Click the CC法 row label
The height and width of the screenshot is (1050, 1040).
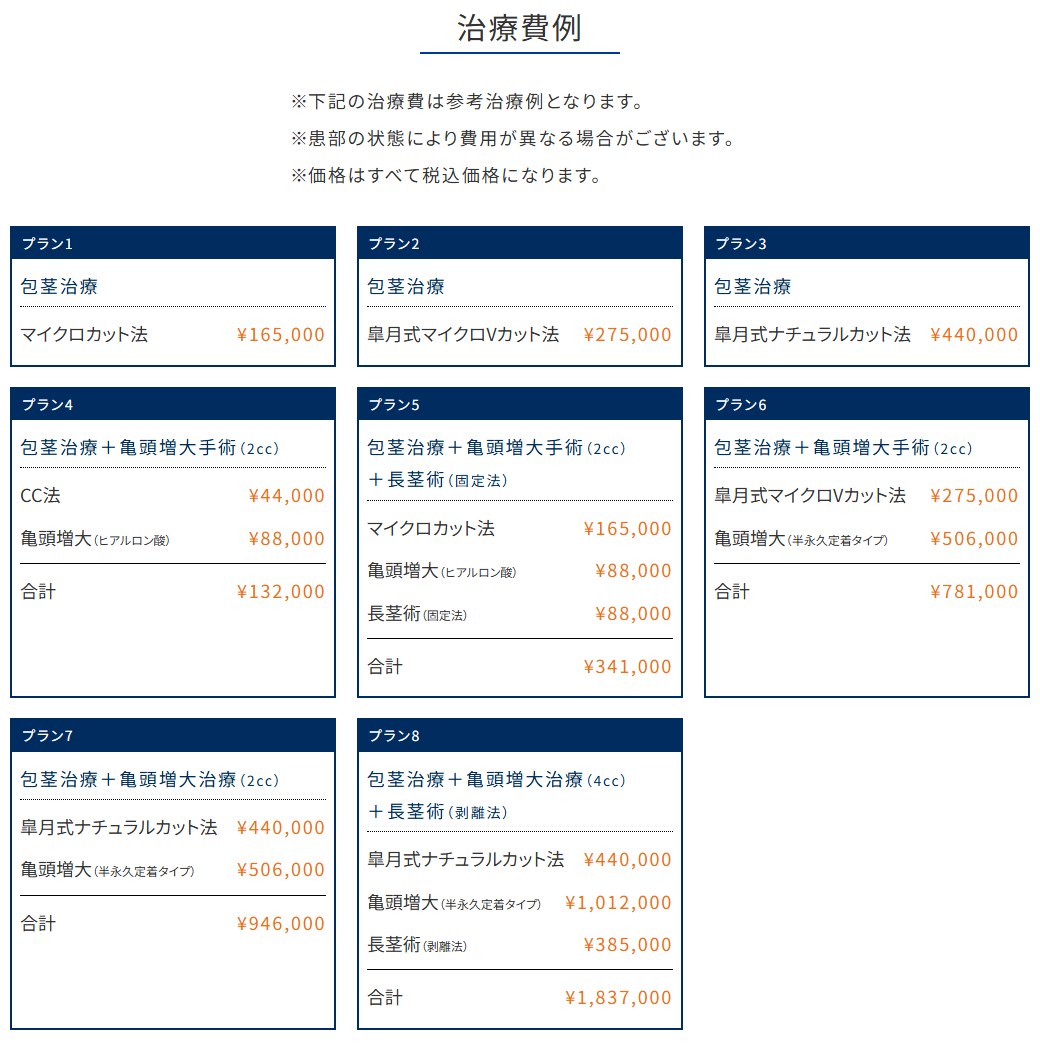pos(40,496)
